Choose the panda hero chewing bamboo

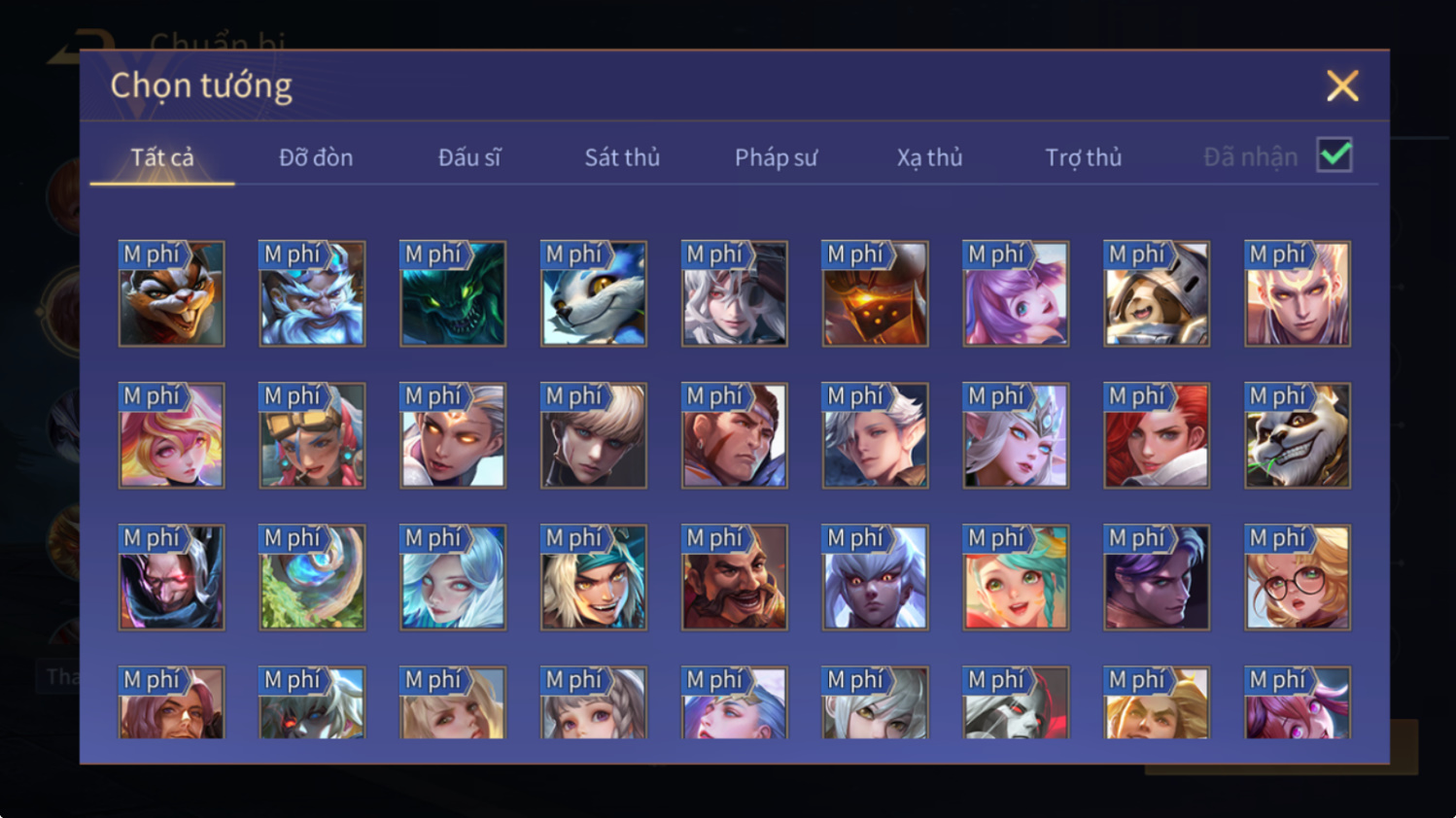click(x=1298, y=435)
